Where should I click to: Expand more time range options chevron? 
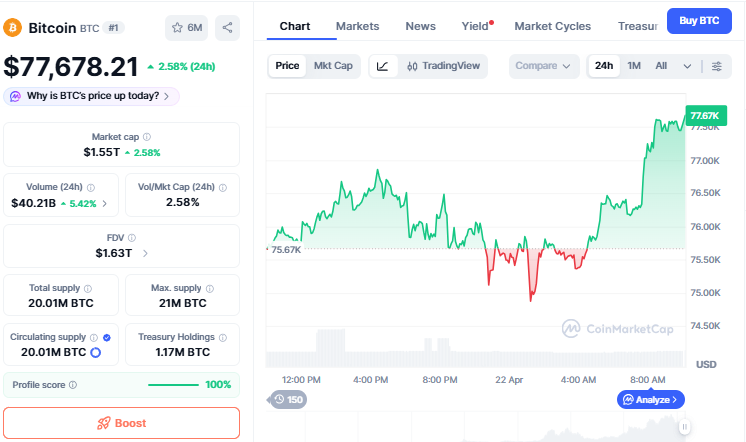[x=687, y=66]
